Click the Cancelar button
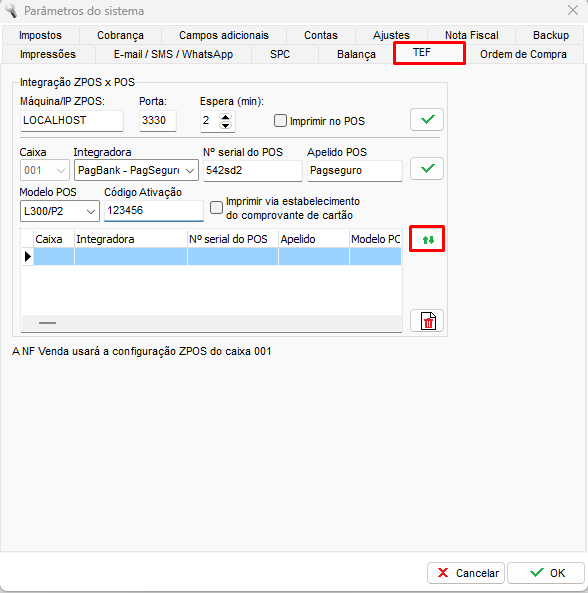The width and height of the screenshot is (588, 593). click(x=466, y=573)
